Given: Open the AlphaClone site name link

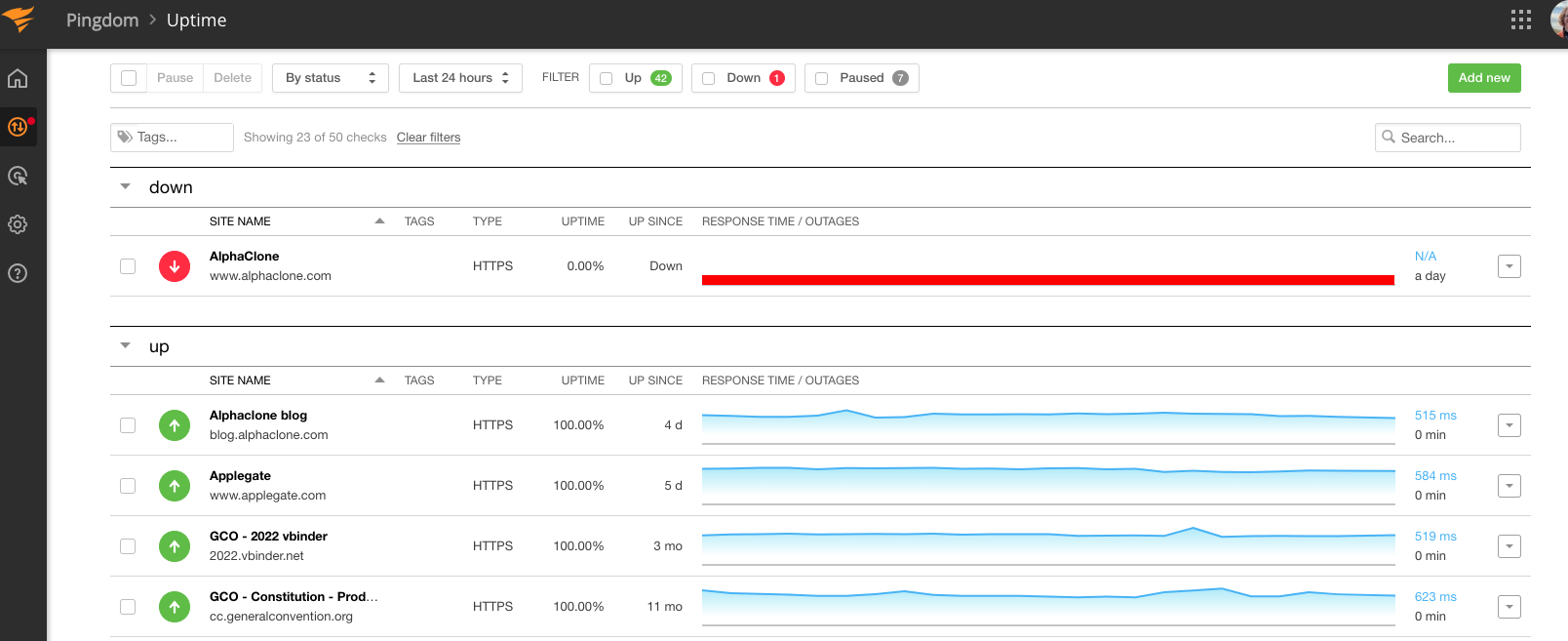Looking at the screenshot, I should point(245,257).
